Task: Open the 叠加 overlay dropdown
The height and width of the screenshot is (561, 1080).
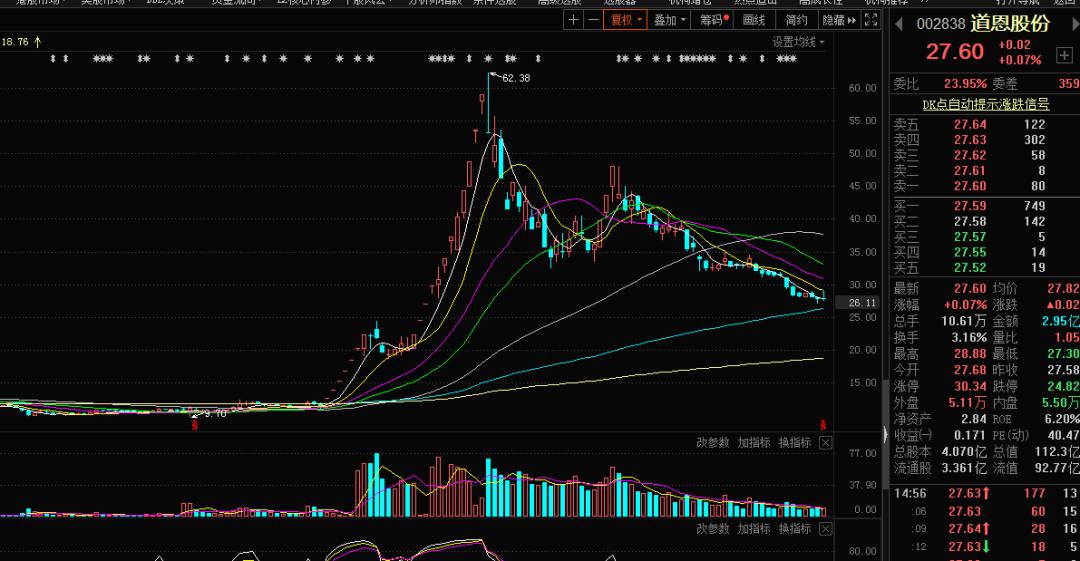Action: click(x=669, y=19)
